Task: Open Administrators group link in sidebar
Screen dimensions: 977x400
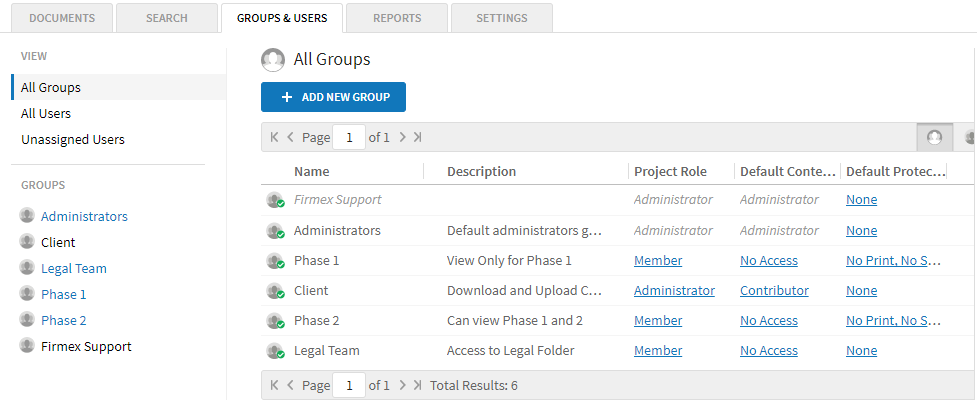Action: pos(84,216)
